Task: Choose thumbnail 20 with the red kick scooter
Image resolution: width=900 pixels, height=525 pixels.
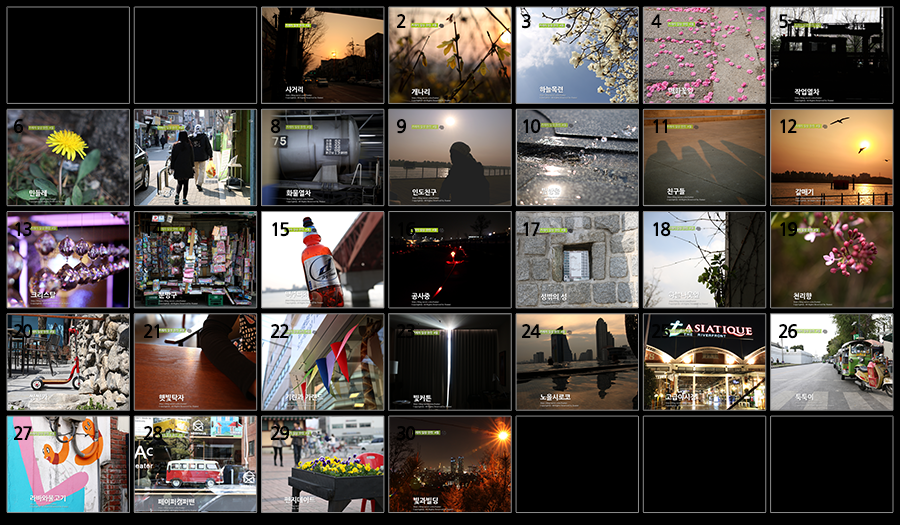Action: tap(68, 362)
